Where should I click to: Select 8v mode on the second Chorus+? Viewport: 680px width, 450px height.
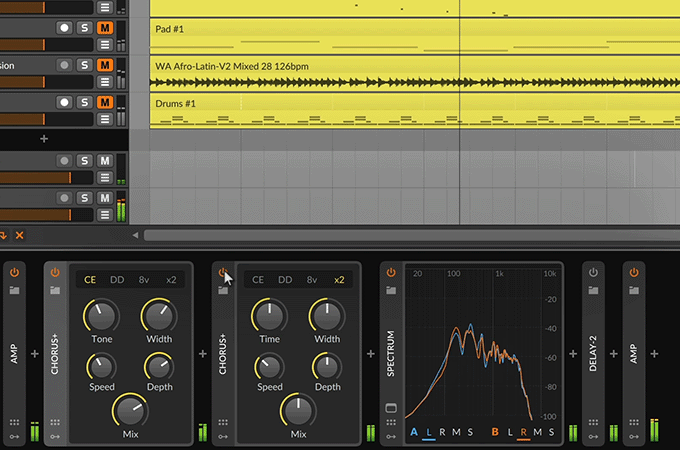click(x=312, y=280)
